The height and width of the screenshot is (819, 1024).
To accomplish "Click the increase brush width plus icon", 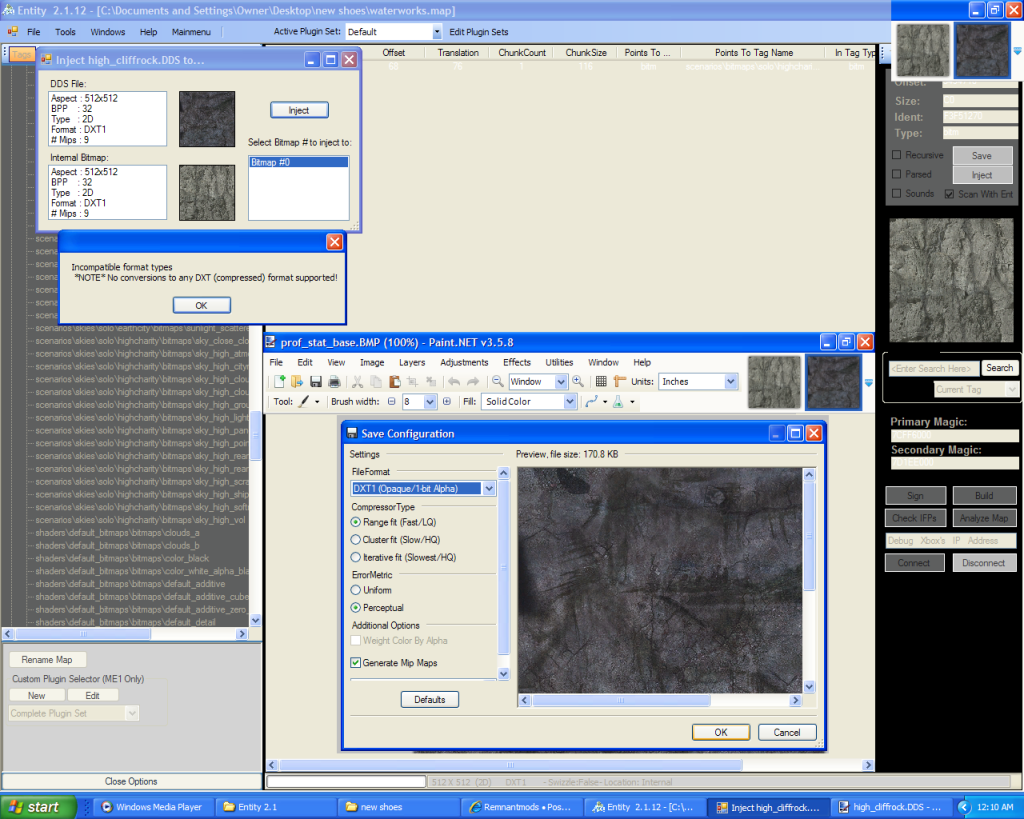I will [x=447, y=402].
